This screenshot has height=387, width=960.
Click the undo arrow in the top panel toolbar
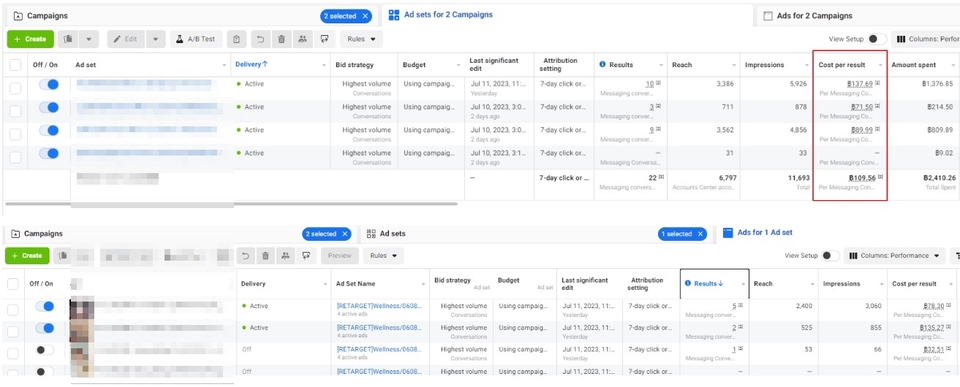(x=260, y=39)
